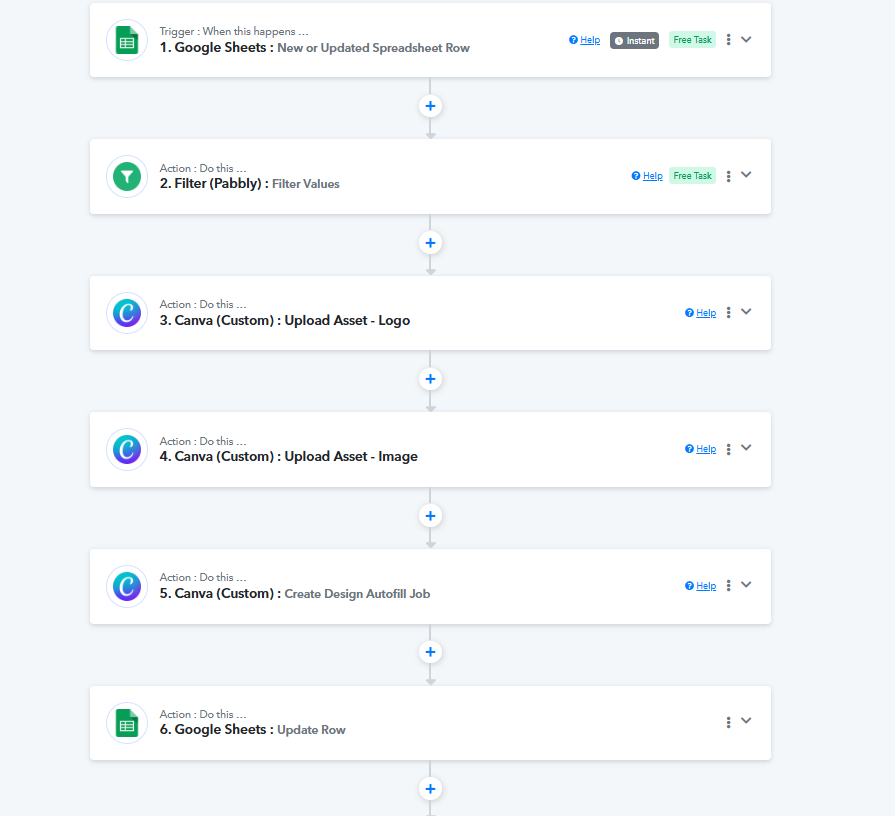Click the Canva icon in Upload Asset - Logo step
This screenshot has height=816, width=895.
127,313
